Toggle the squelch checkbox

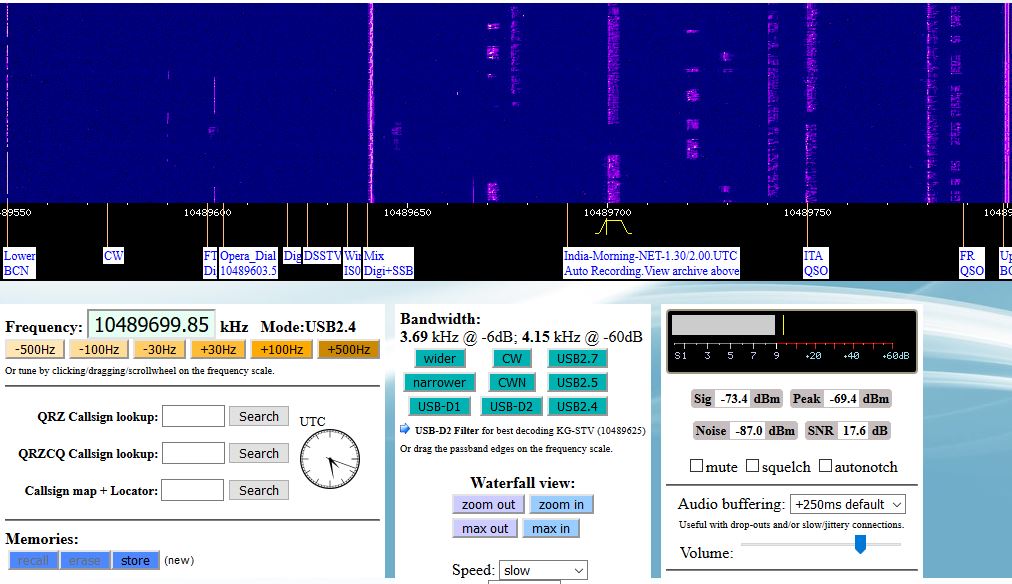[x=753, y=466]
